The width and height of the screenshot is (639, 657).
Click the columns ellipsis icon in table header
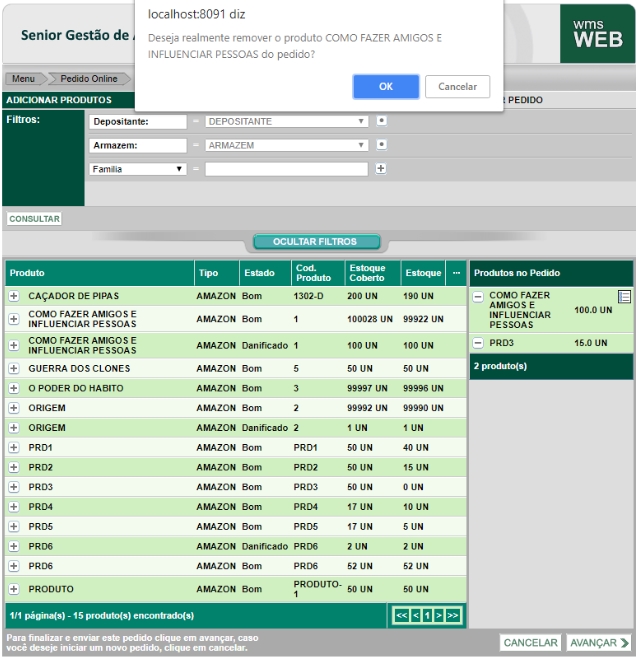456,273
